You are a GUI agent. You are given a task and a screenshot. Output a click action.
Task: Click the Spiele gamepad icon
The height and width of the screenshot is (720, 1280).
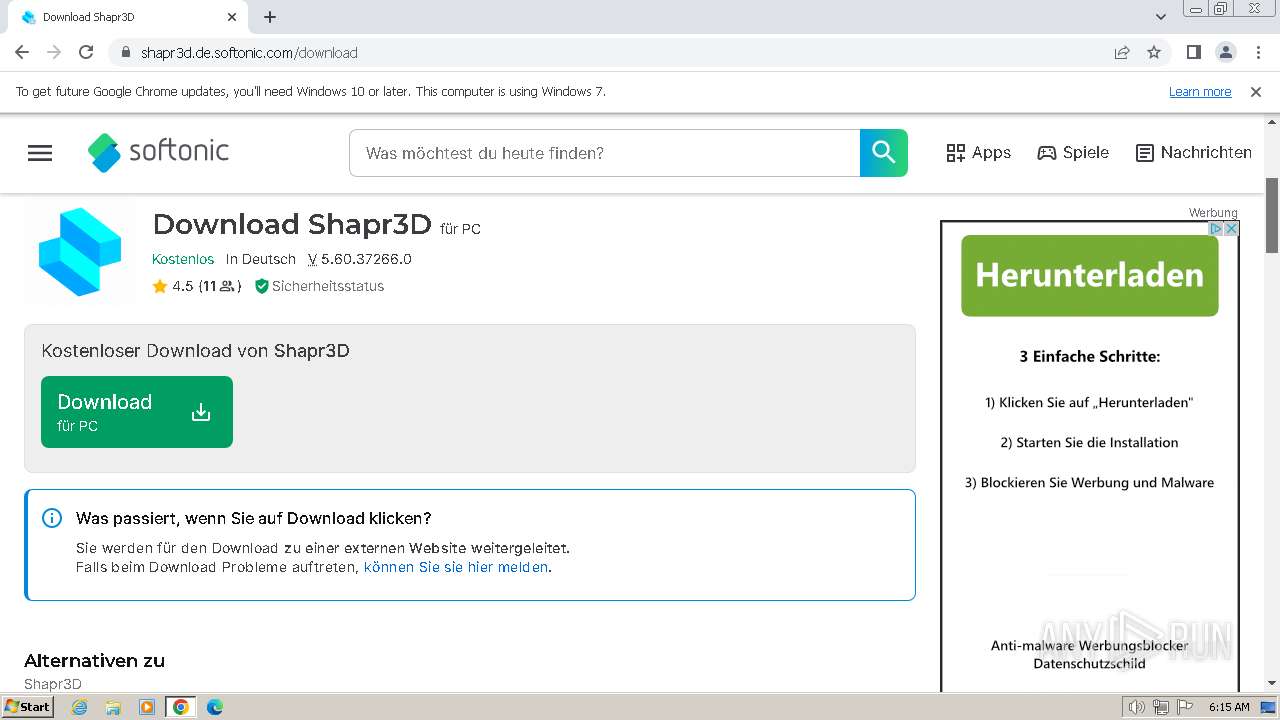coord(1047,153)
